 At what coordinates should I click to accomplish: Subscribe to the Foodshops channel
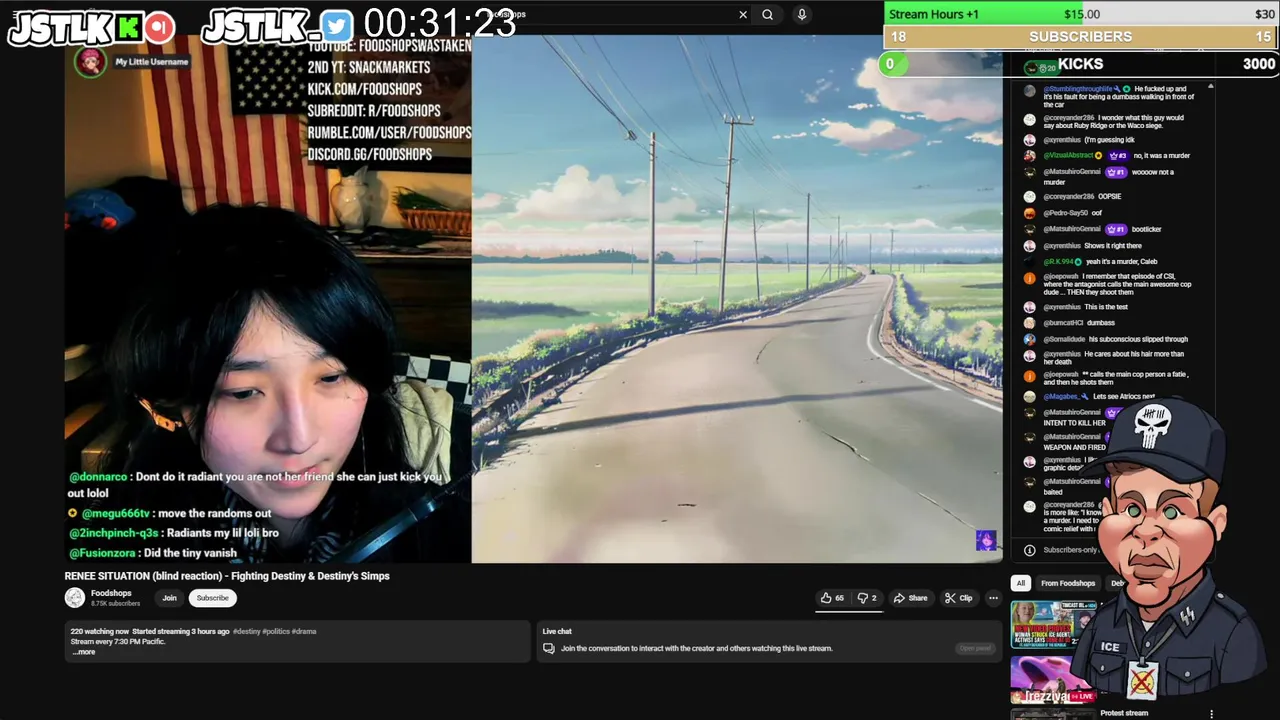click(212, 598)
